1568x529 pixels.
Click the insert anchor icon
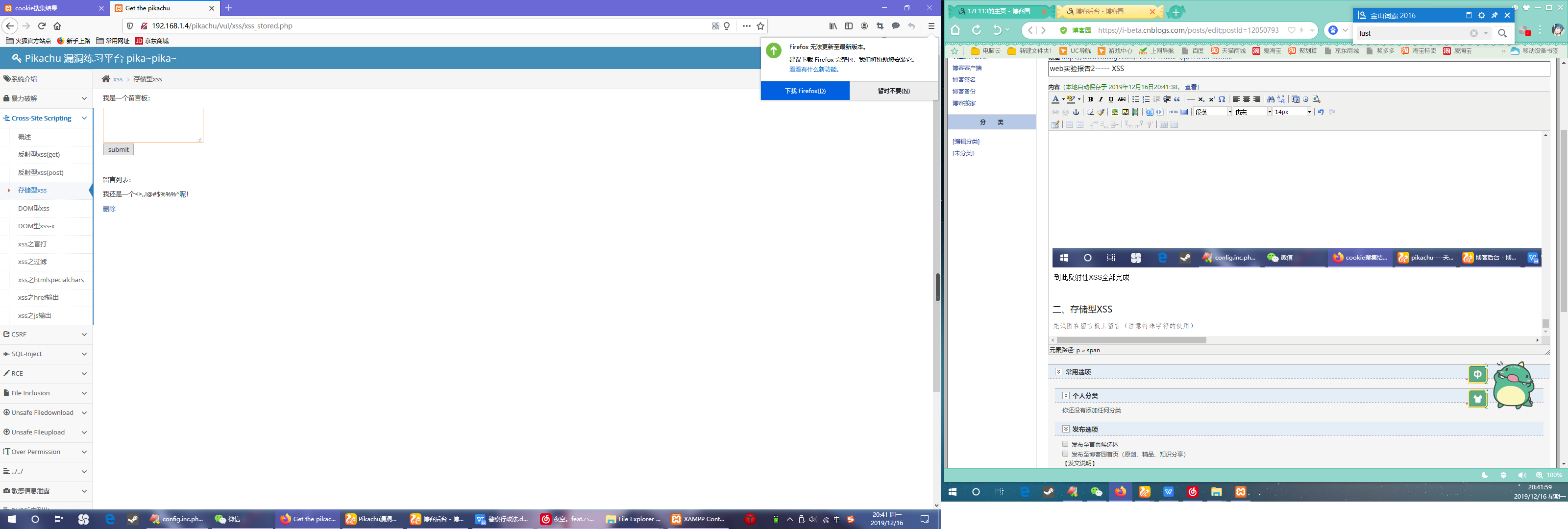click(1076, 113)
